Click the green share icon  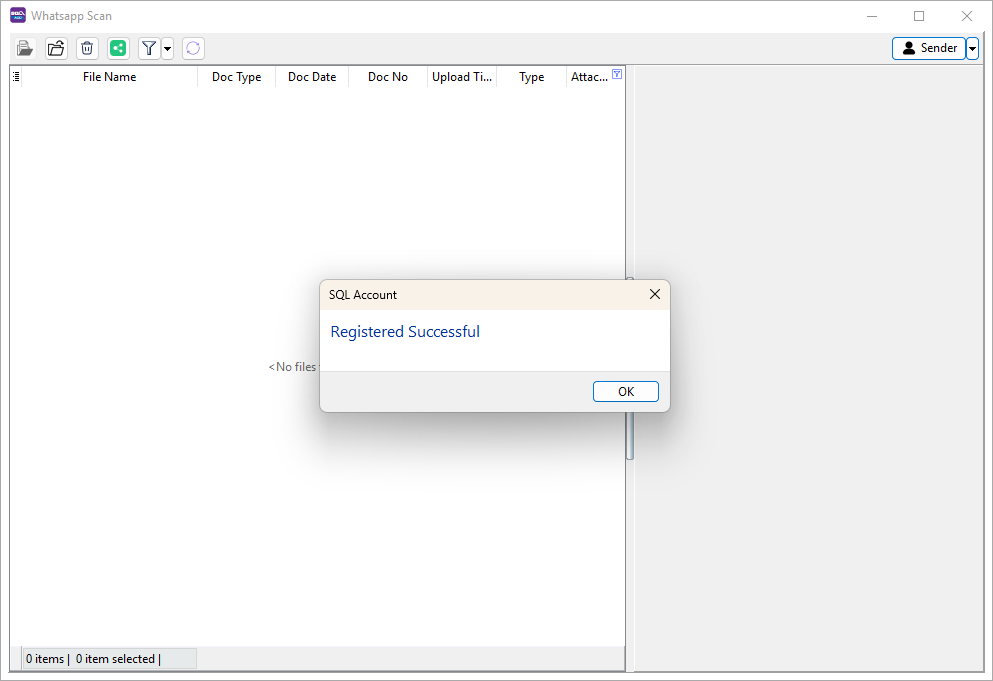pyautogui.click(x=118, y=48)
